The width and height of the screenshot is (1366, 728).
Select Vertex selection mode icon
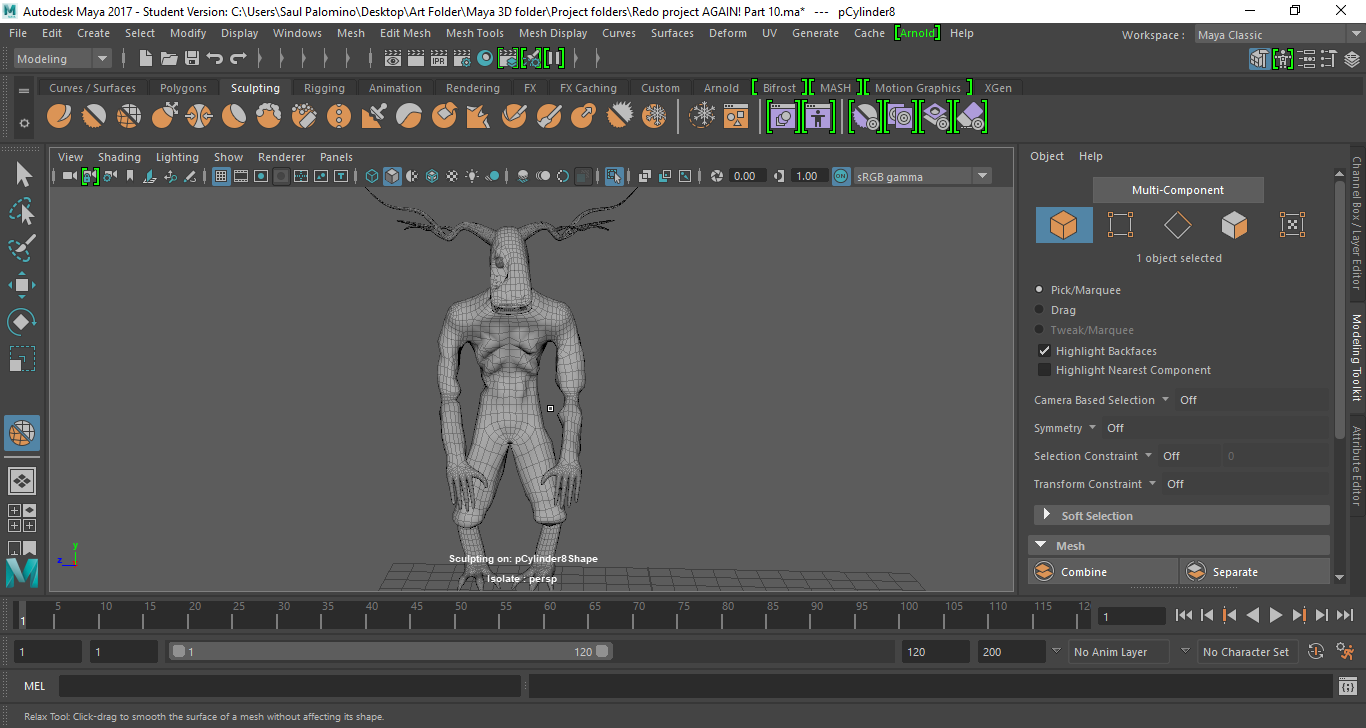1120,225
